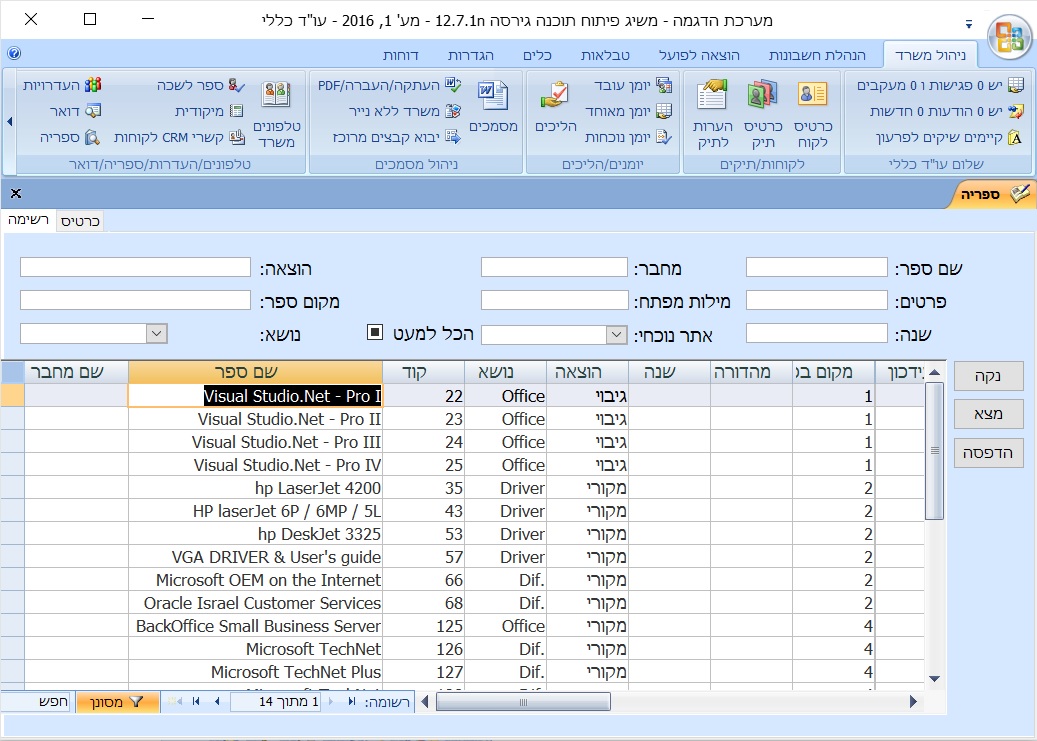Switch to the ניהול משרד ribbon tab
The height and width of the screenshot is (741, 1037).
[x=931, y=55]
